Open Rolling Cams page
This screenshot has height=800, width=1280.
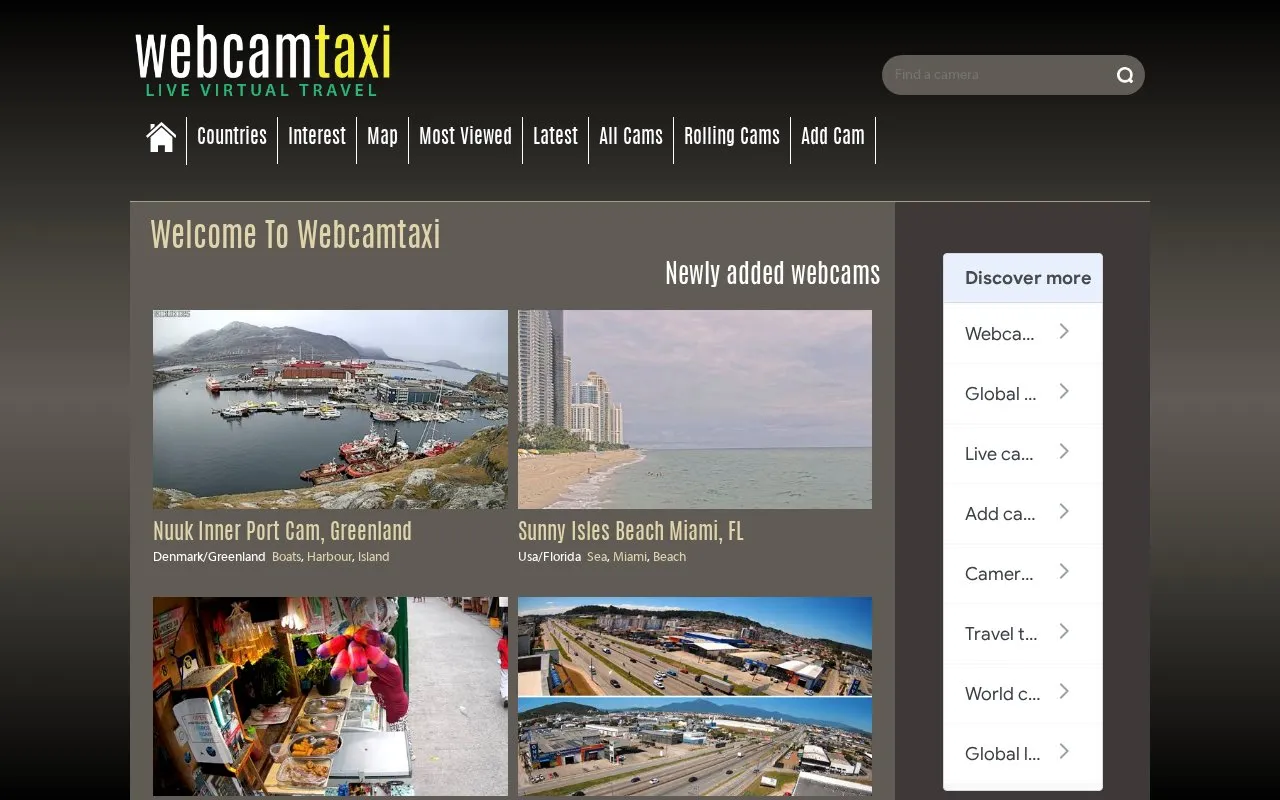(x=732, y=136)
